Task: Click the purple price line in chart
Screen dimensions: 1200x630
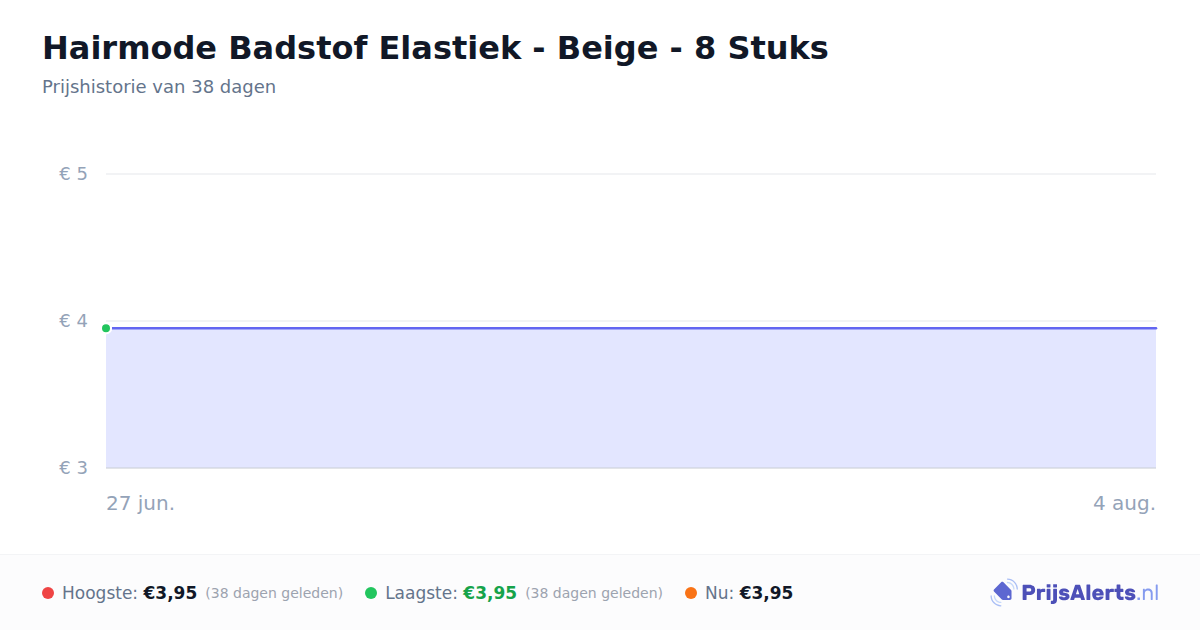Action: 631,328
